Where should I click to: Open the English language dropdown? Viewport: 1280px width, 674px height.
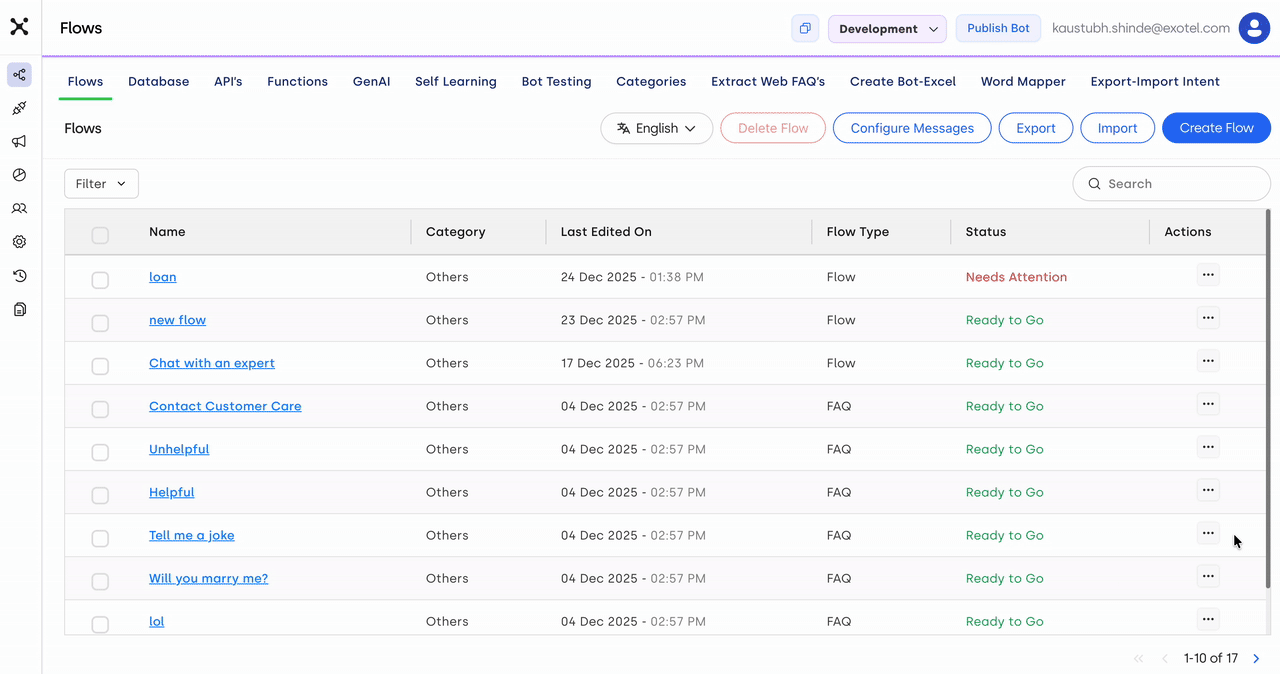click(657, 128)
